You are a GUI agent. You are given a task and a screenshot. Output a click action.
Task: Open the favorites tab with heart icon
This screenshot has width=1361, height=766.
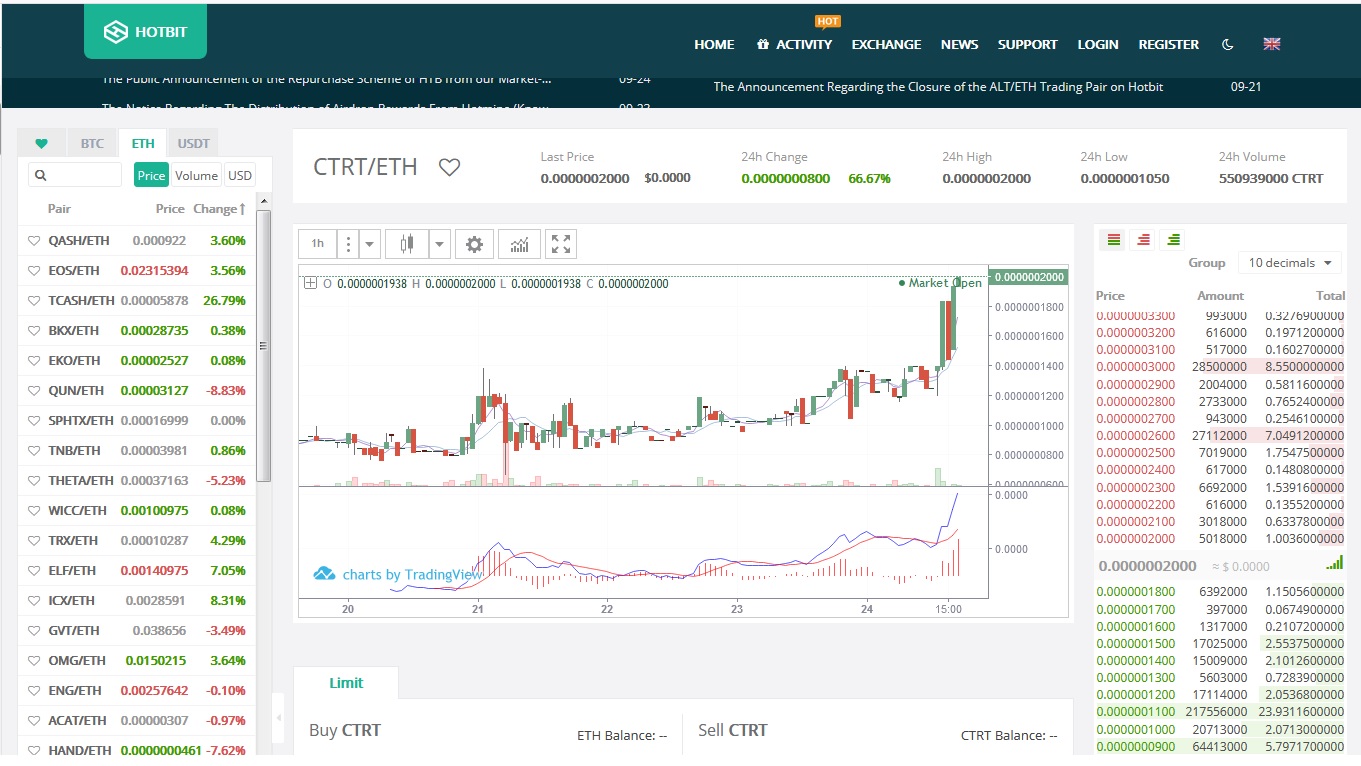click(41, 143)
